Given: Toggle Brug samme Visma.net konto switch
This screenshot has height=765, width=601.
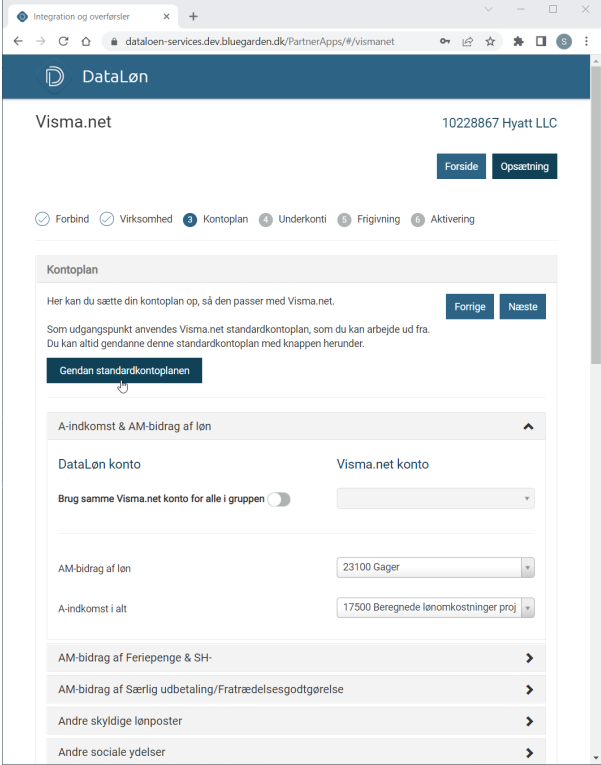Looking at the screenshot, I should pyautogui.click(x=279, y=499).
